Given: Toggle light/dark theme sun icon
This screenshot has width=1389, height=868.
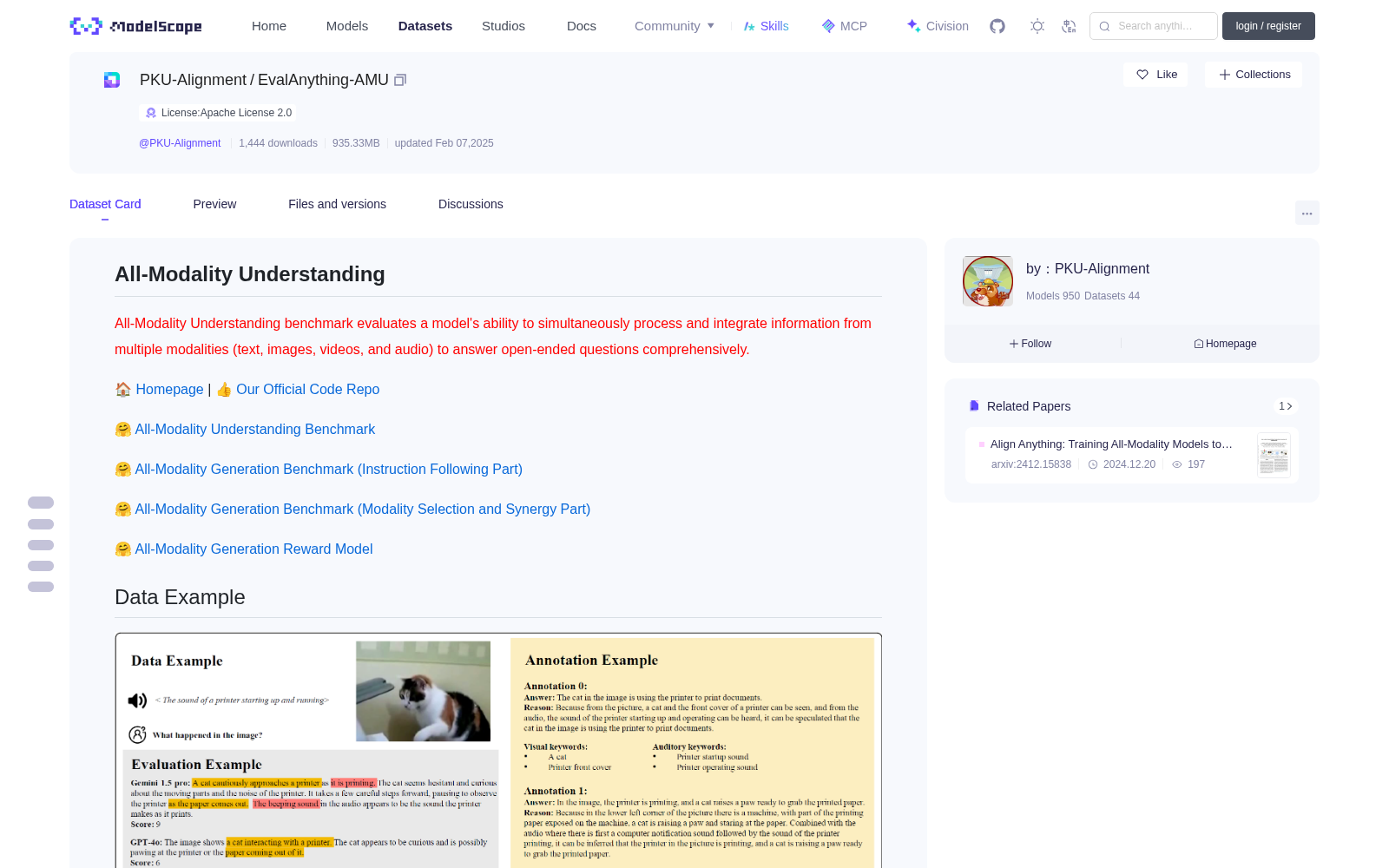Looking at the screenshot, I should [x=1037, y=26].
